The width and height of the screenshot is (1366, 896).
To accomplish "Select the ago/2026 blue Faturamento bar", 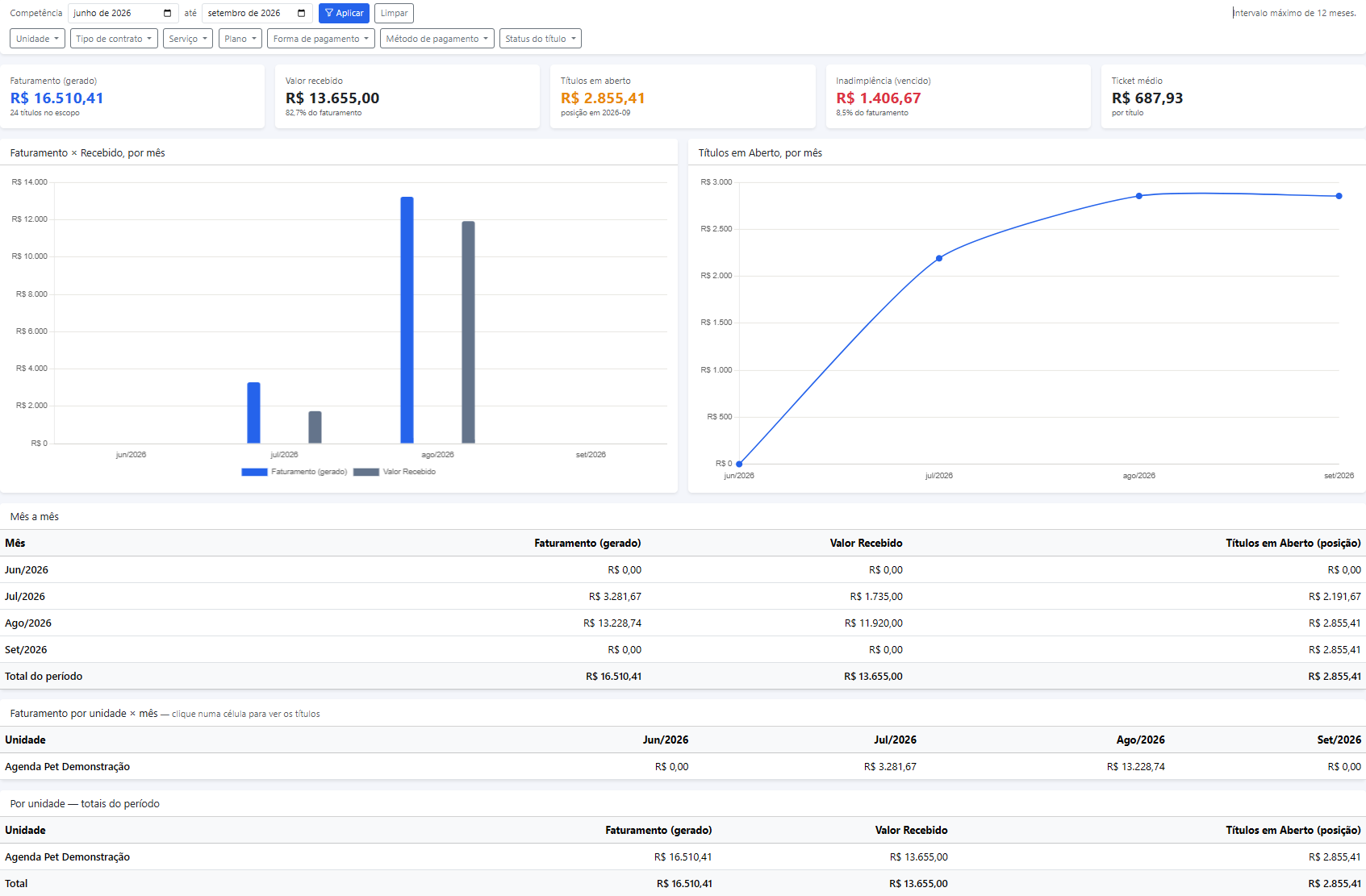I will click(407, 320).
